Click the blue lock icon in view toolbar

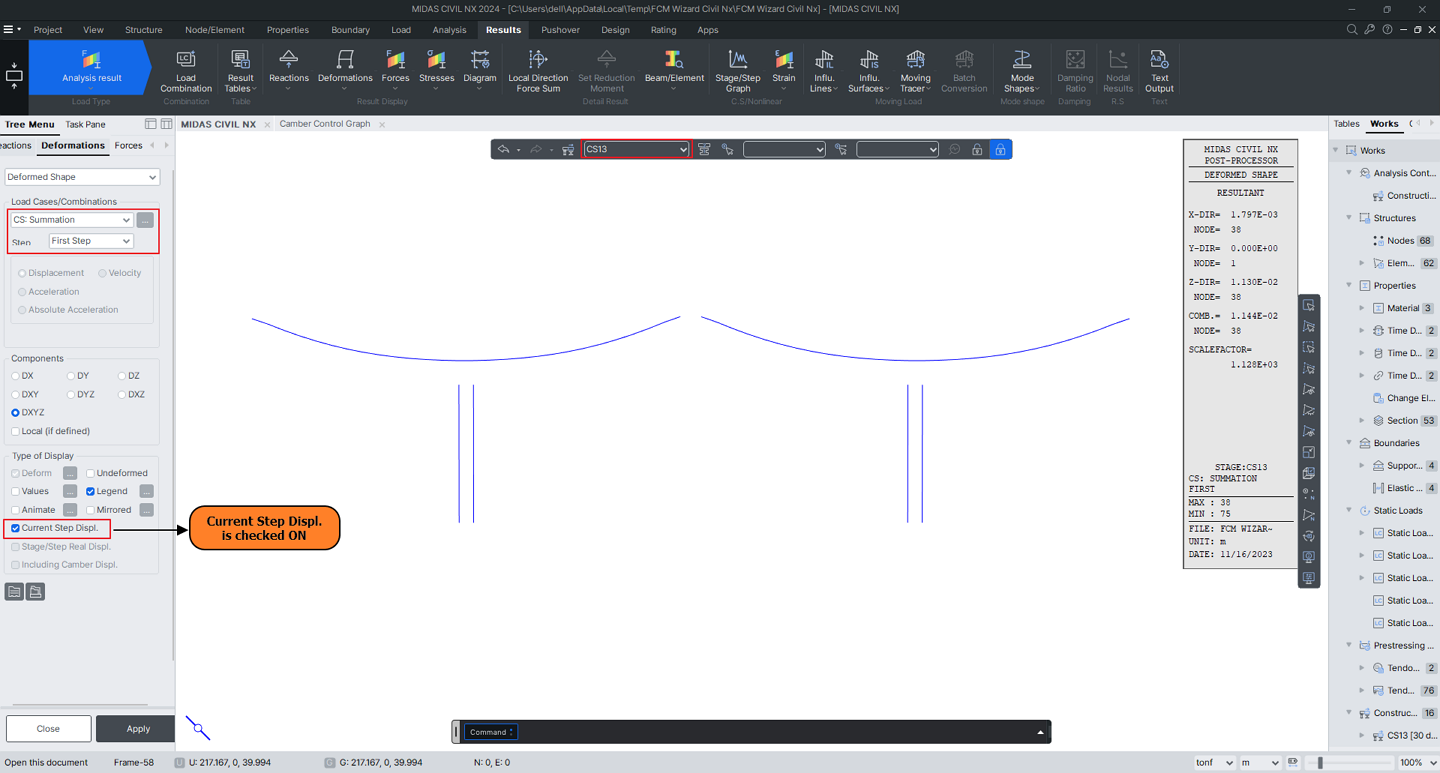pyautogui.click(x=999, y=149)
